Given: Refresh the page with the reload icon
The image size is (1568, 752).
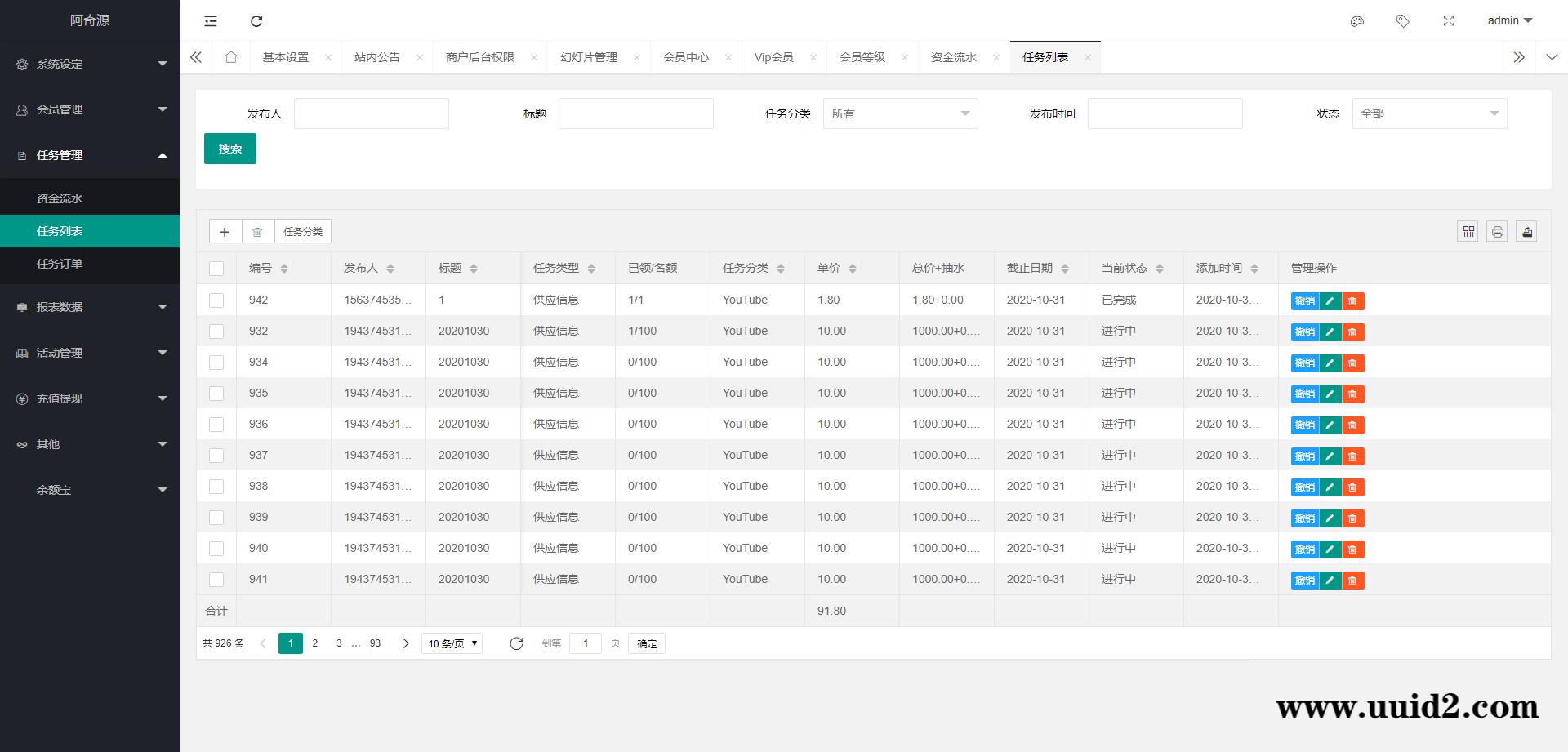Looking at the screenshot, I should click(x=256, y=21).
